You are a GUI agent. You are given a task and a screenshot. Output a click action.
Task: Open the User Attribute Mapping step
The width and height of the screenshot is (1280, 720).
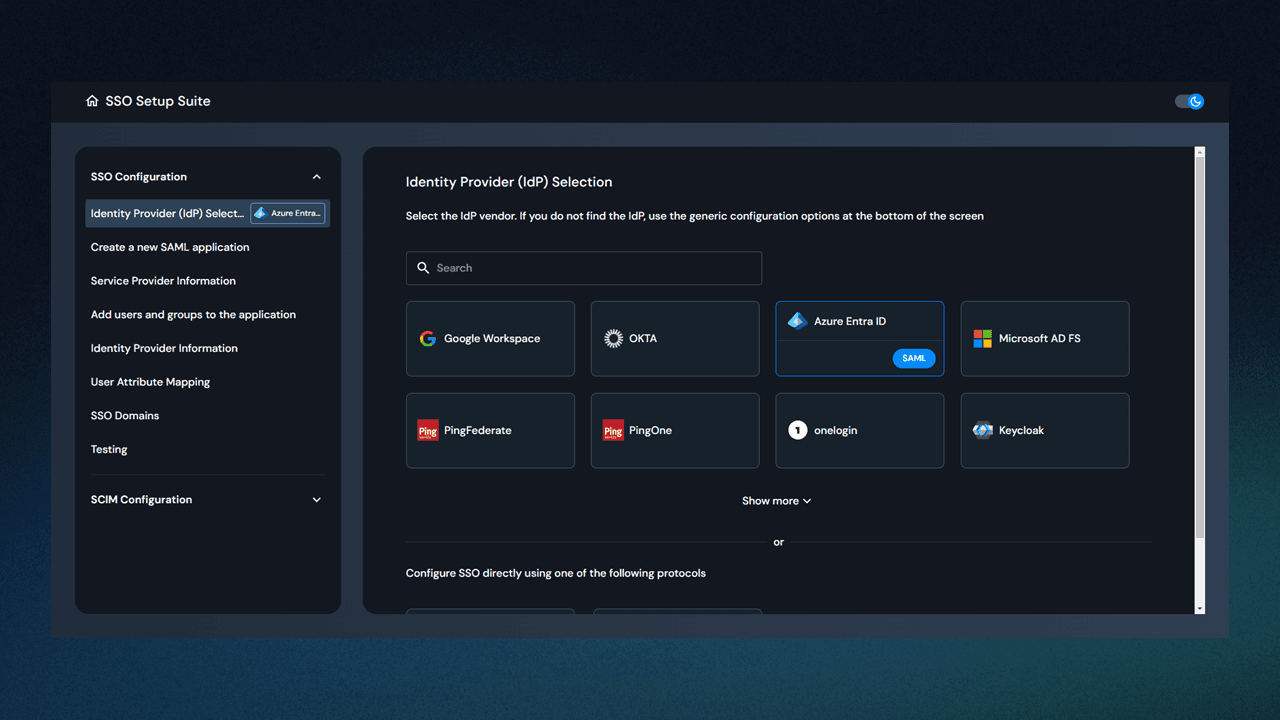(x=150, y=382)
